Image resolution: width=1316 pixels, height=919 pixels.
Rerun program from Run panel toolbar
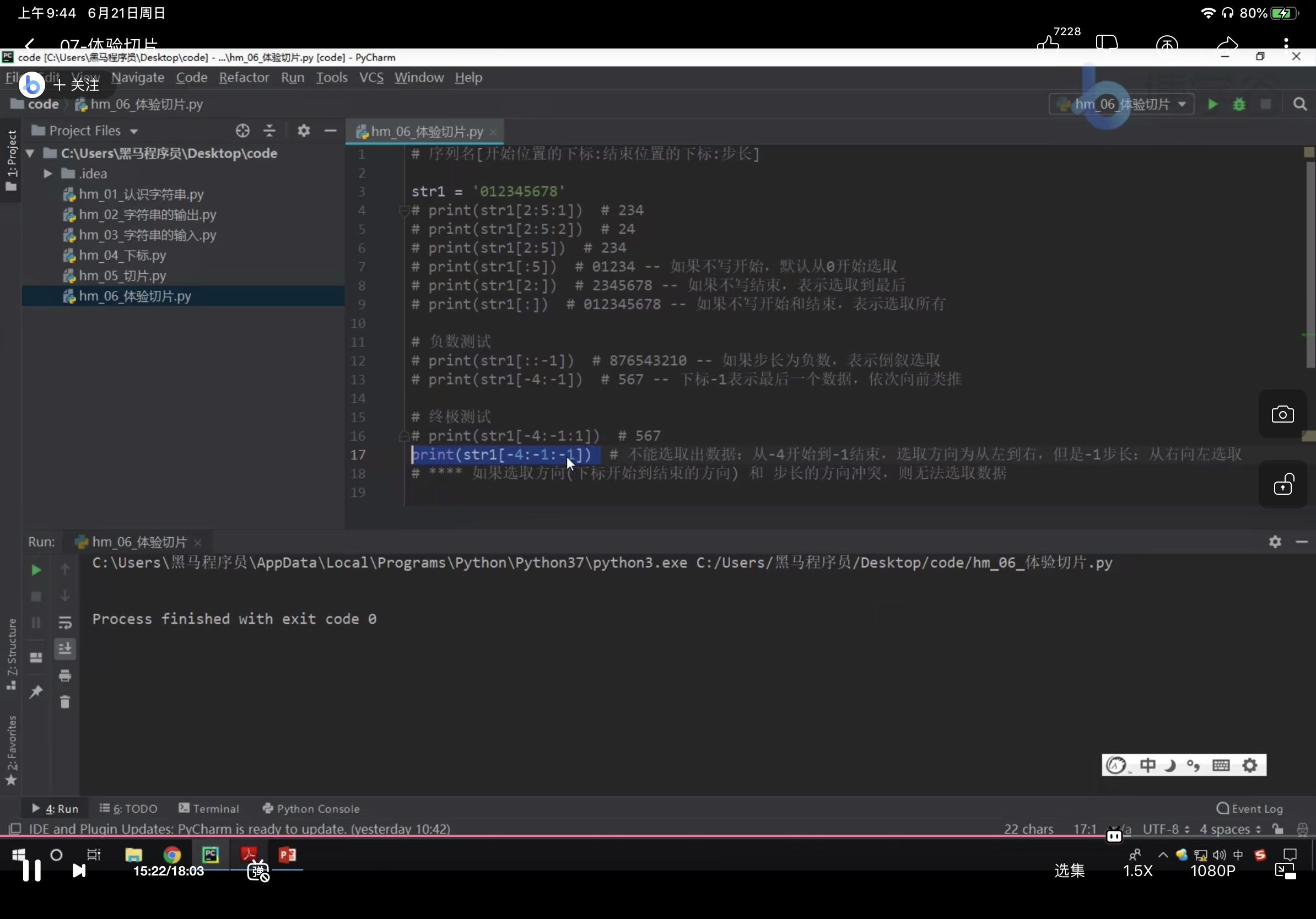coord(35,570)
